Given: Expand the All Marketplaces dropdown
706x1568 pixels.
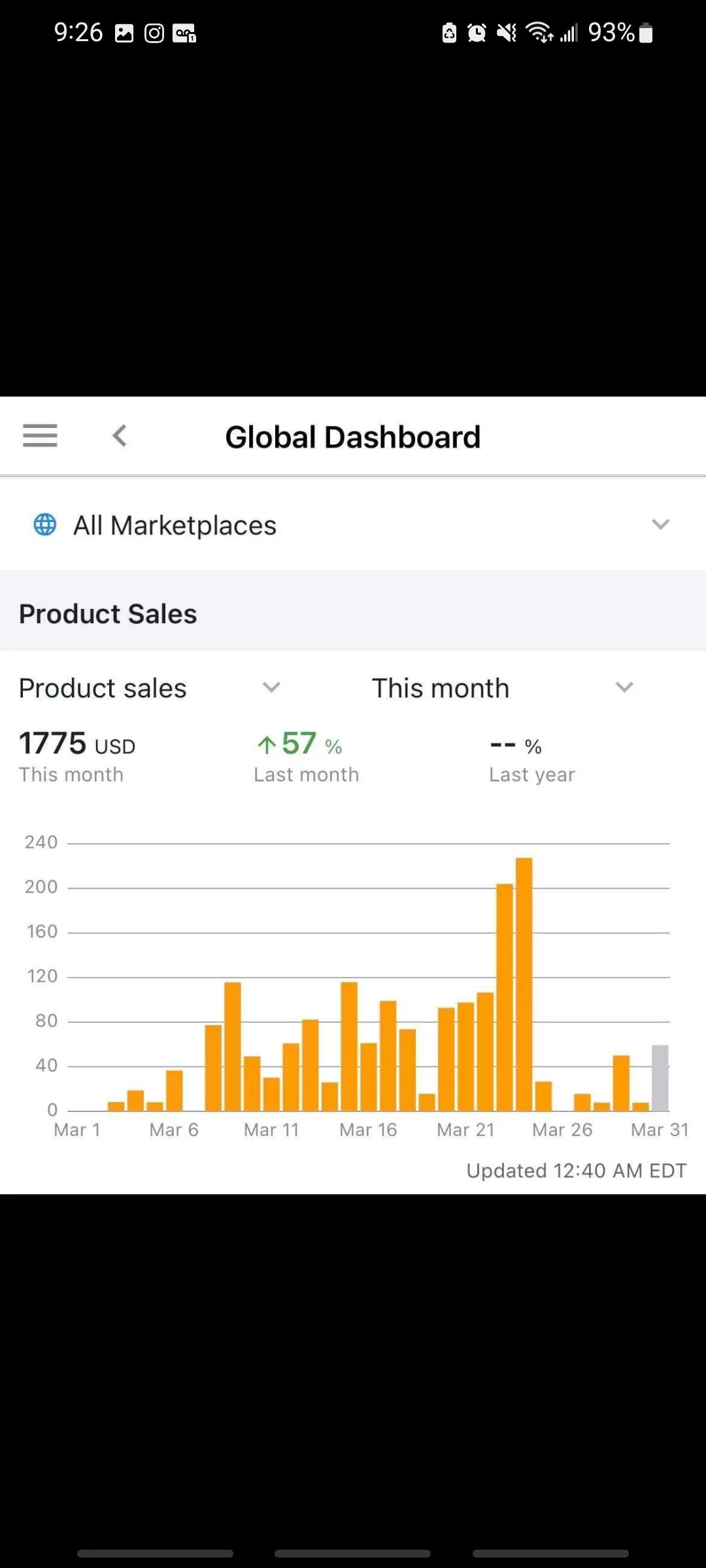Looking at the screenshot, I should click(660, 525).
